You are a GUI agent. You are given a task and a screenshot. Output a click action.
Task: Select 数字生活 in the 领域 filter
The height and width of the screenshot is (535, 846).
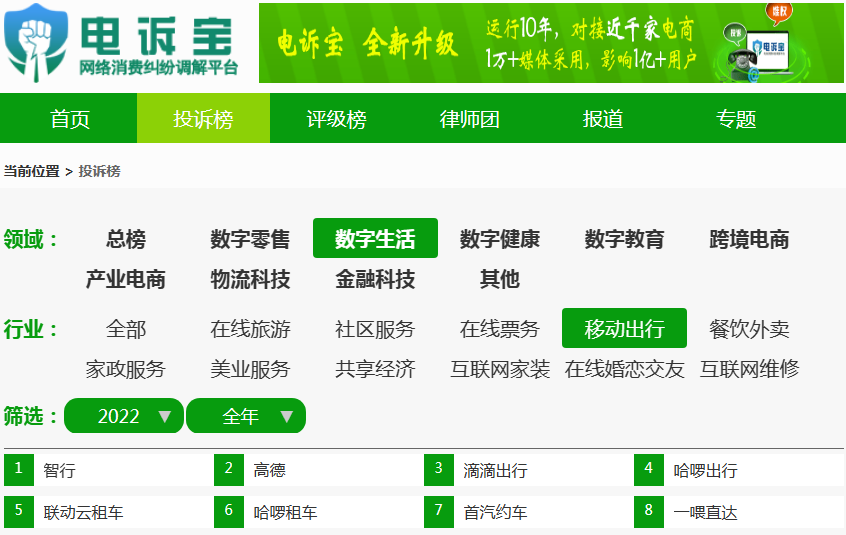coord(375,238)
